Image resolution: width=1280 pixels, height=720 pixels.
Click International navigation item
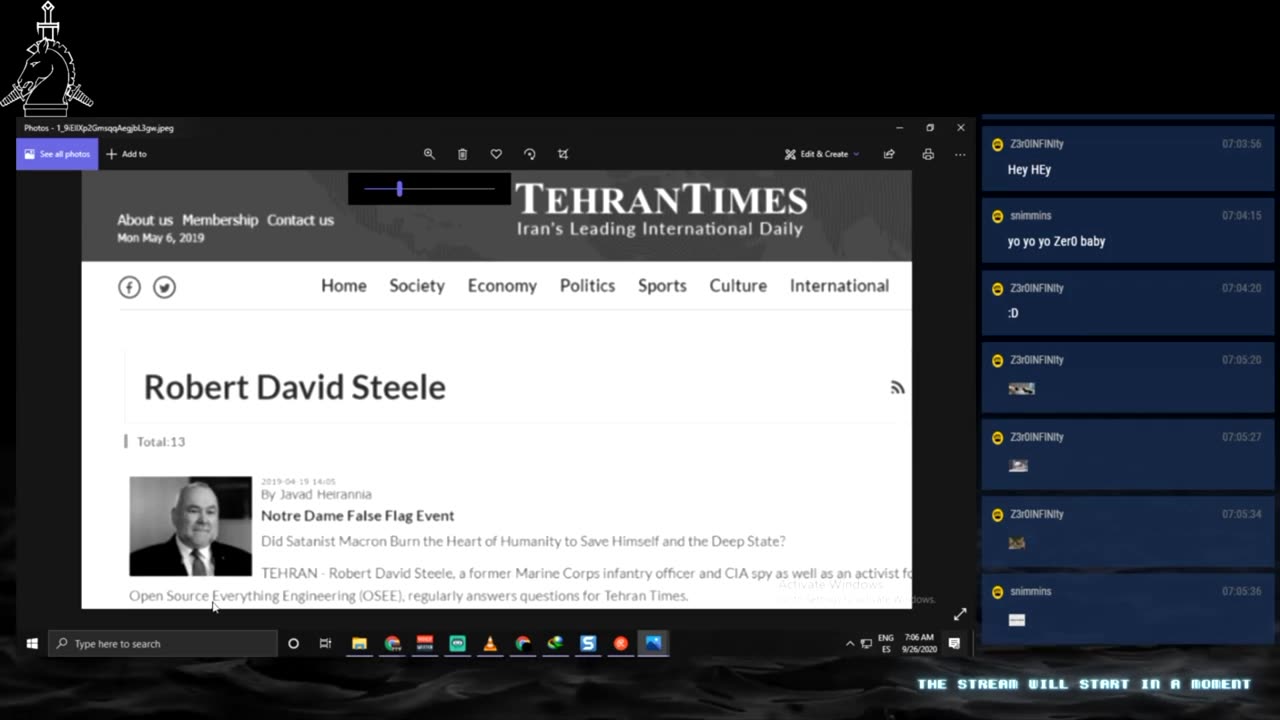839,286
